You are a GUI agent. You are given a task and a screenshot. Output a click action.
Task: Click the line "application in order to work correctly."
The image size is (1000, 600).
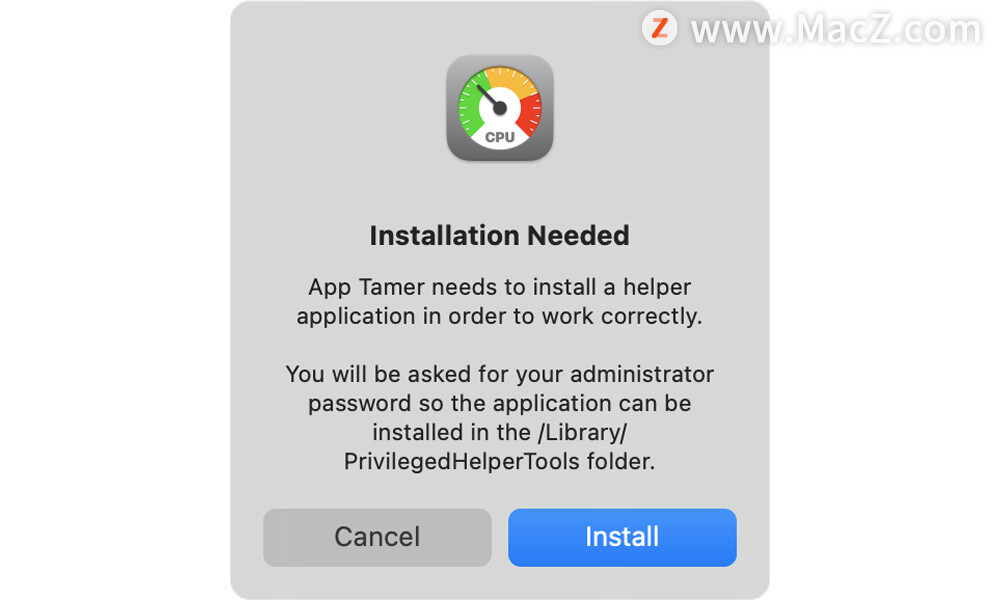click(499, 316)
